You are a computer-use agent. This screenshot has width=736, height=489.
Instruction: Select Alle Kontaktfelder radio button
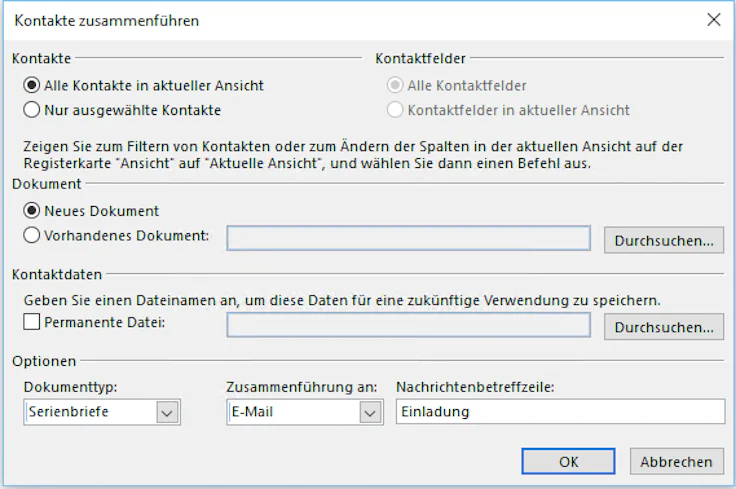(395, 85)
